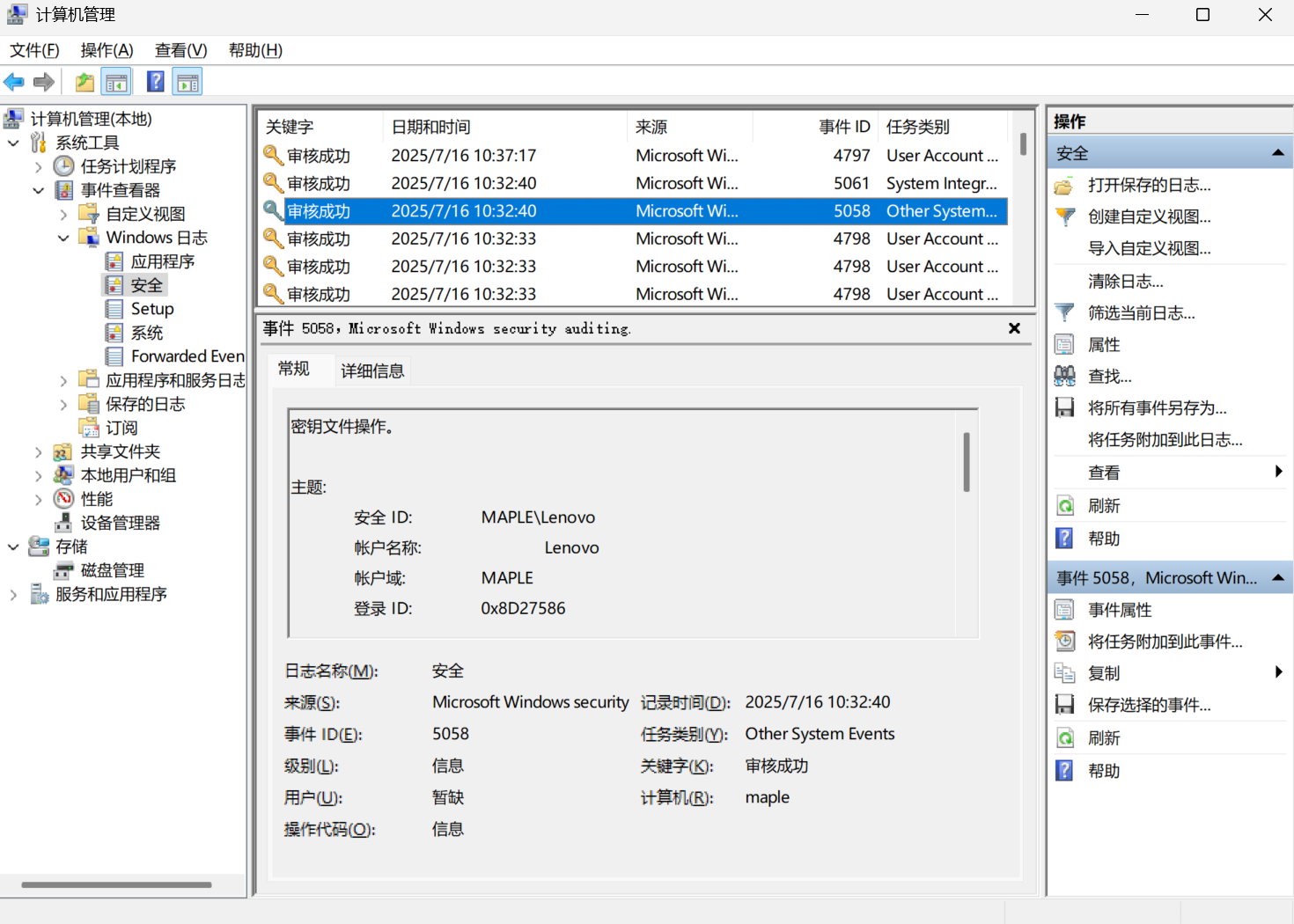Select 磁盘管理 under 存储

click(112, 570)
